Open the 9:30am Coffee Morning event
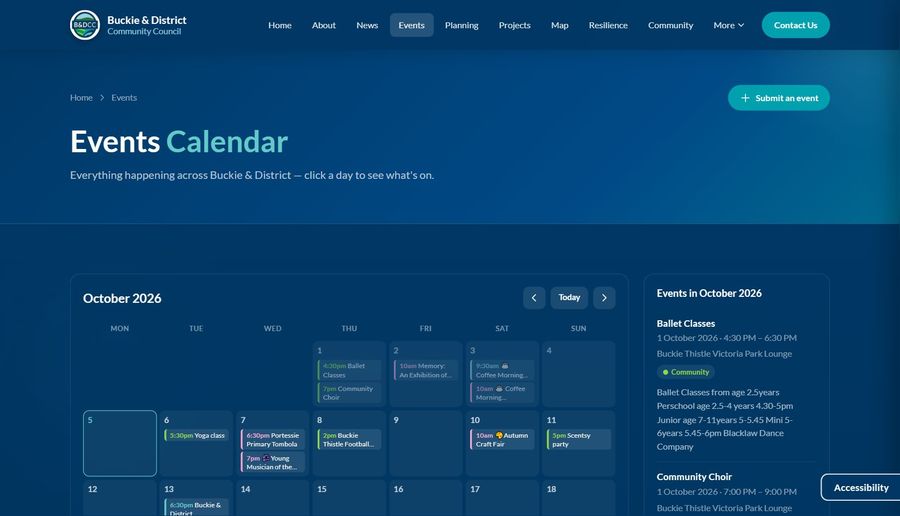 click(502, 370)
